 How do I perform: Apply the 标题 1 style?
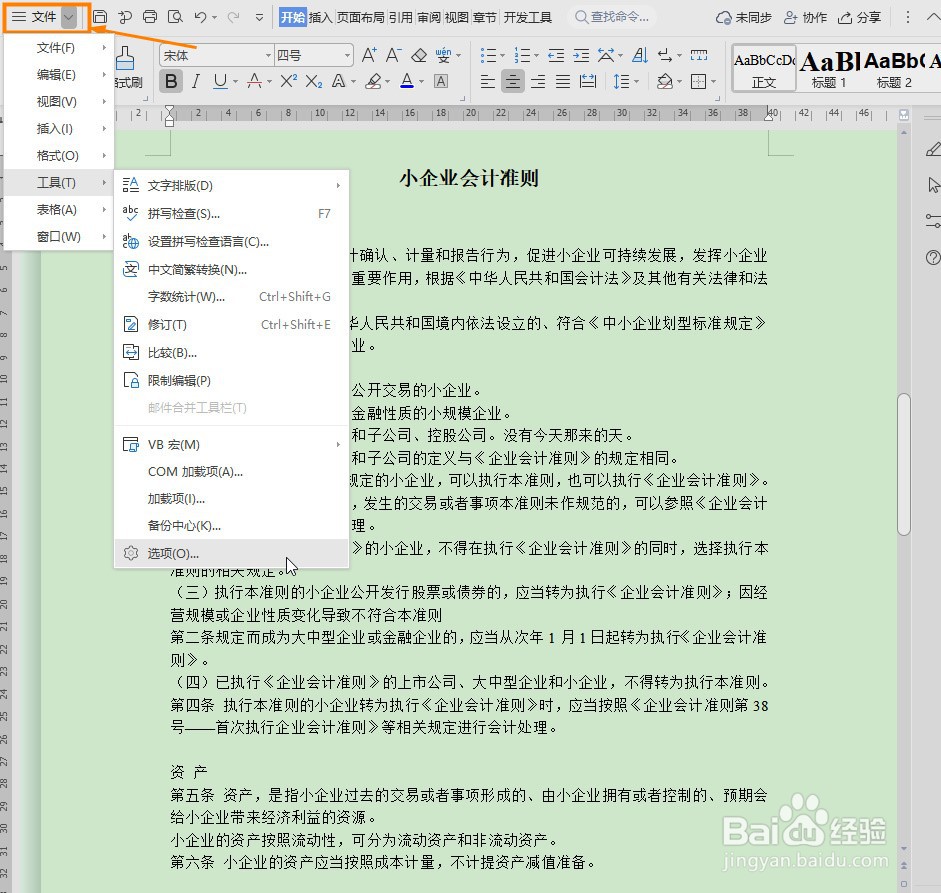tap(829, 68)
